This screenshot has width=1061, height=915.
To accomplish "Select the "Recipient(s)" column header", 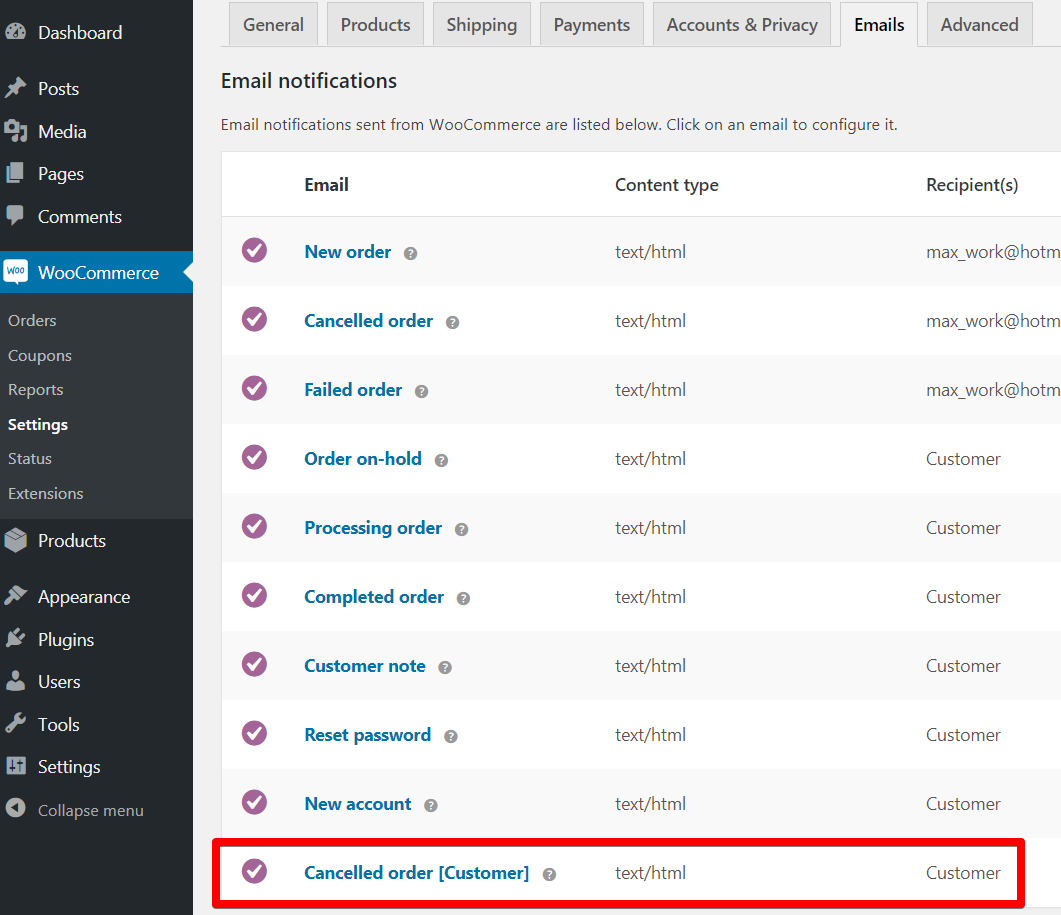I will 972,185.
